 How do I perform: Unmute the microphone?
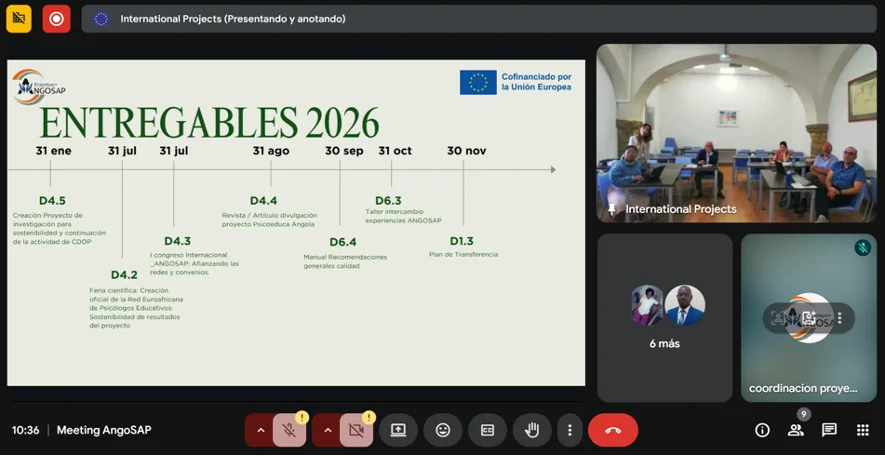click(x=289, y=430)
